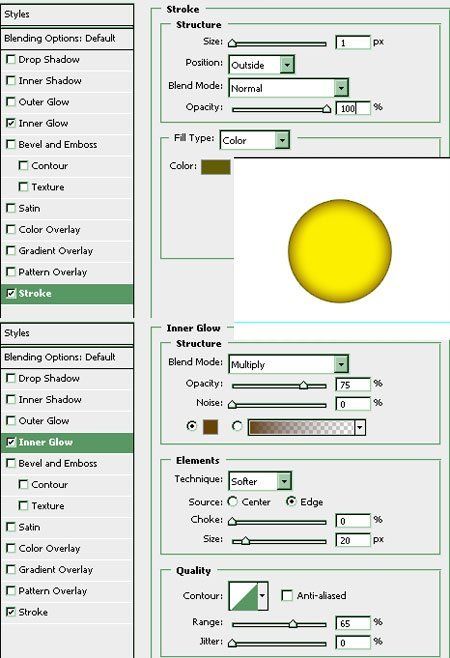Uncheck Inner Glow in the Stroke-highlighted style list

coord(11,123)
